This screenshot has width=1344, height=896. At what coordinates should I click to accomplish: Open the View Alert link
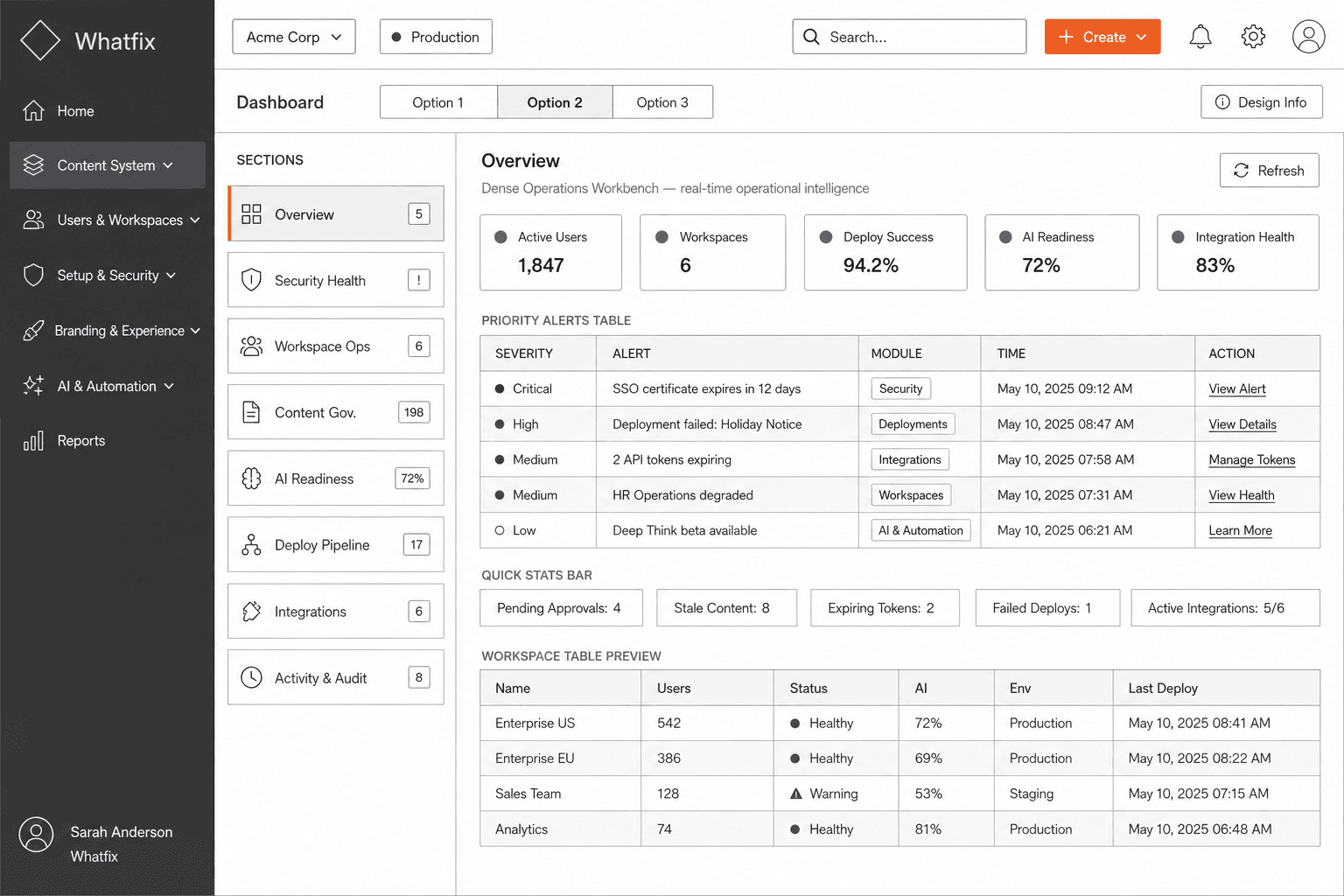point(1237,388)
